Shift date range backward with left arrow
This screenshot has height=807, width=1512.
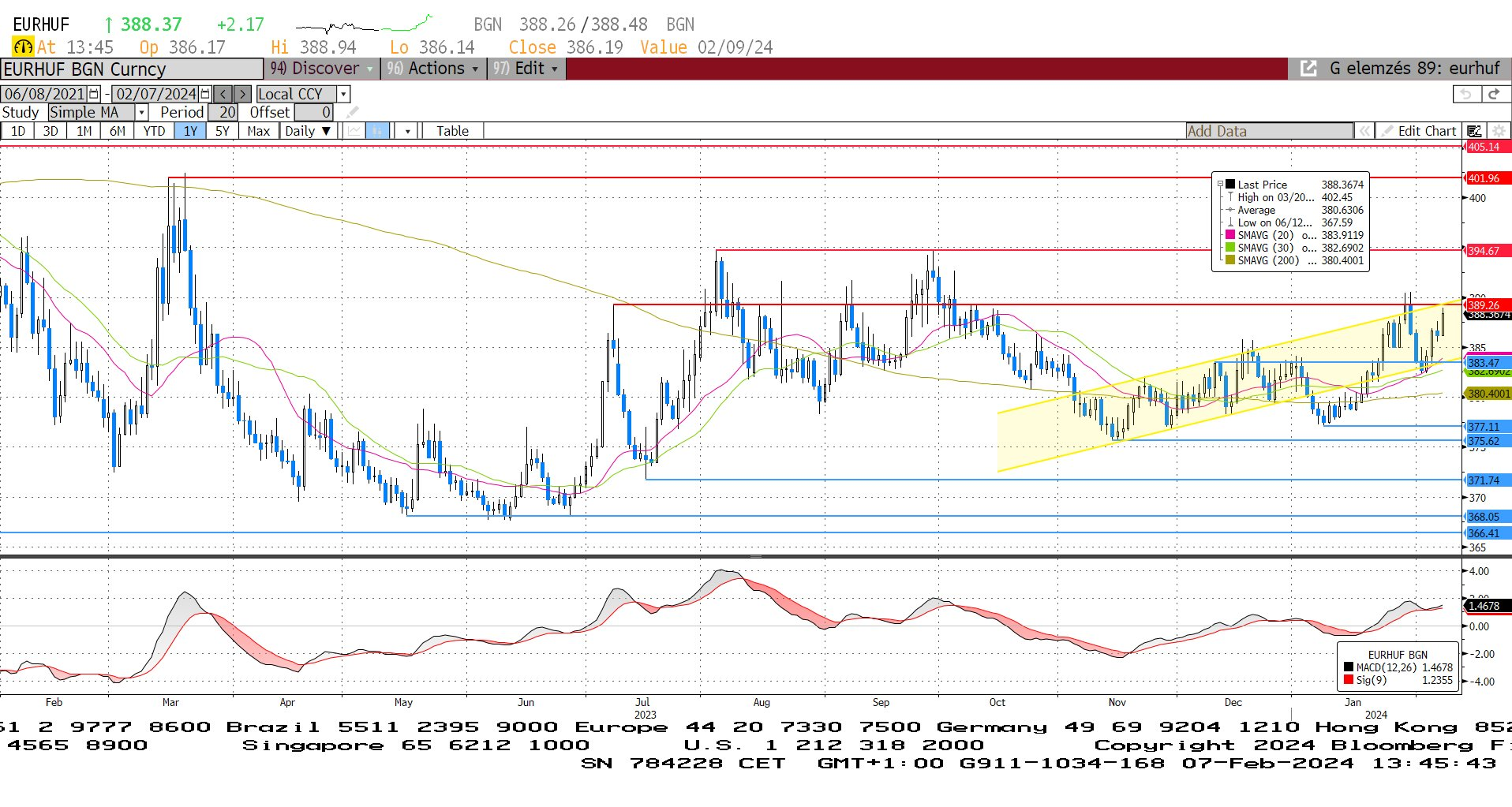pos(223,94)
